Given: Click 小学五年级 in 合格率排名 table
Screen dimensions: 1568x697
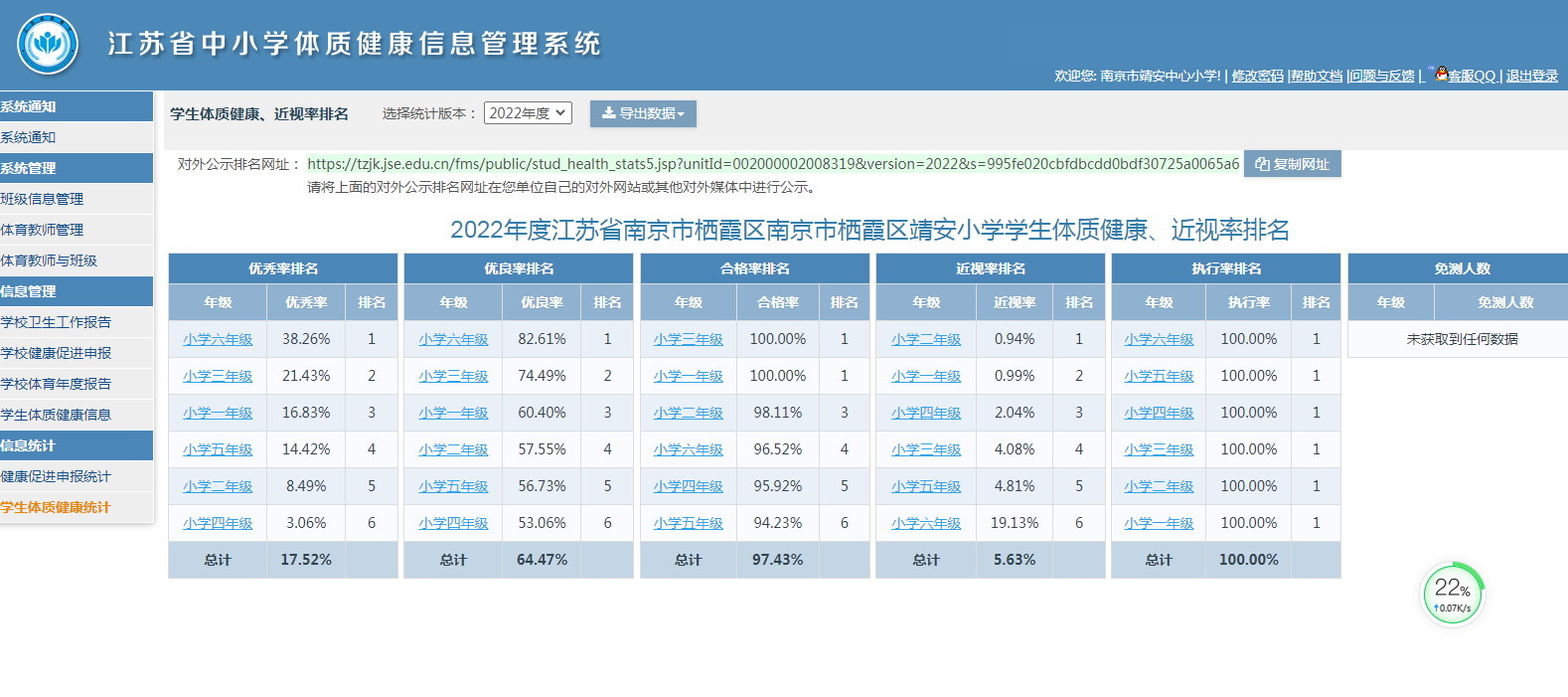Looking at the screenshot, I should [689, 523].
